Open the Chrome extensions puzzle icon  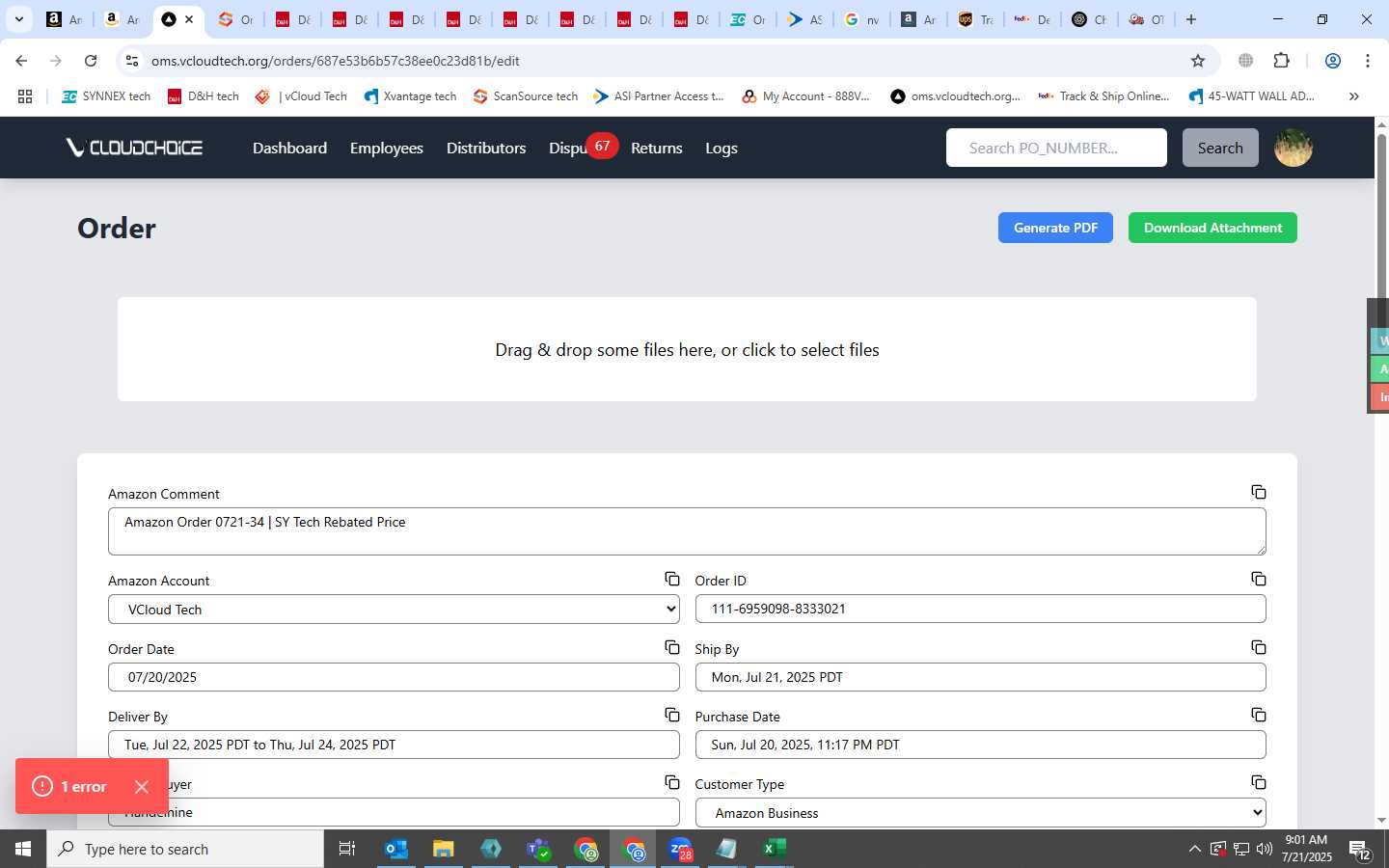tap(1281, 61)
